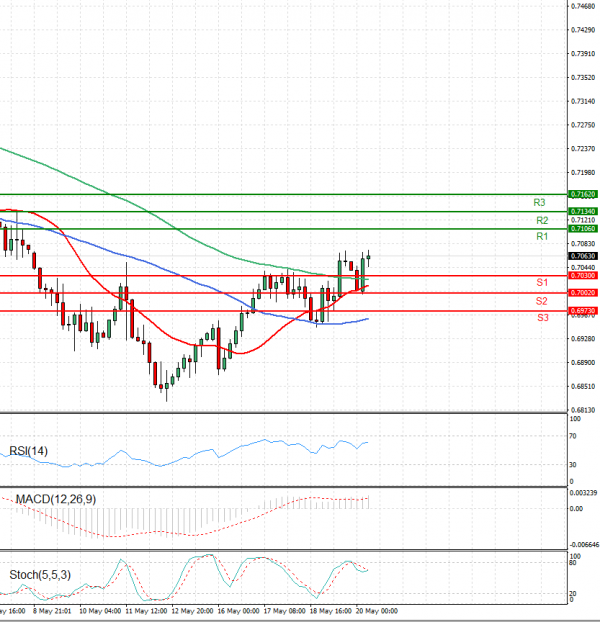Select the 0.71620 price tag

[x=583, y=194]
